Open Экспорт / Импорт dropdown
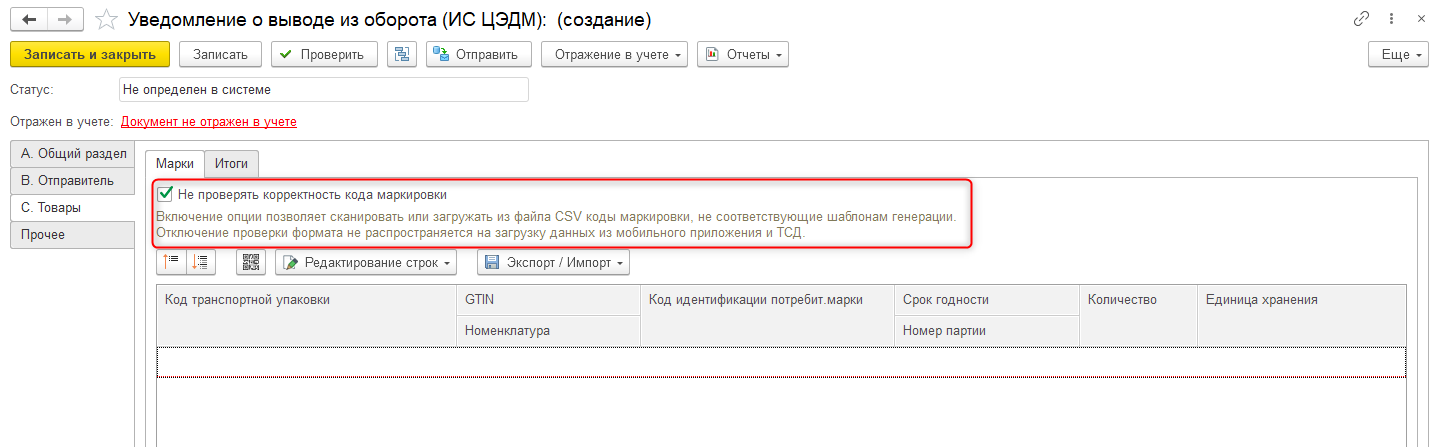1444x447 pixels. 553,262
